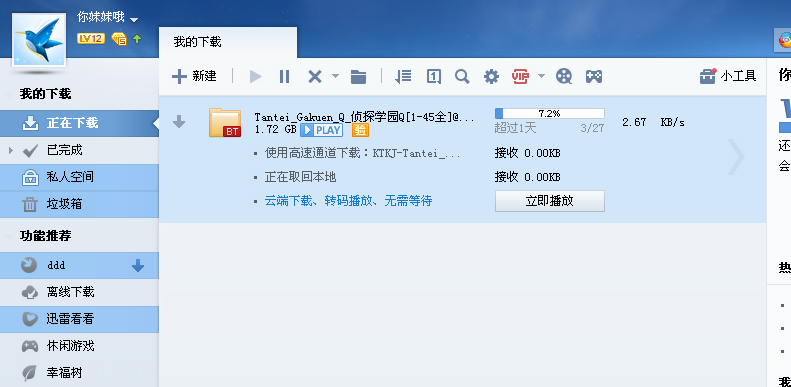Delete the task with the X icon

coord(315,76)
